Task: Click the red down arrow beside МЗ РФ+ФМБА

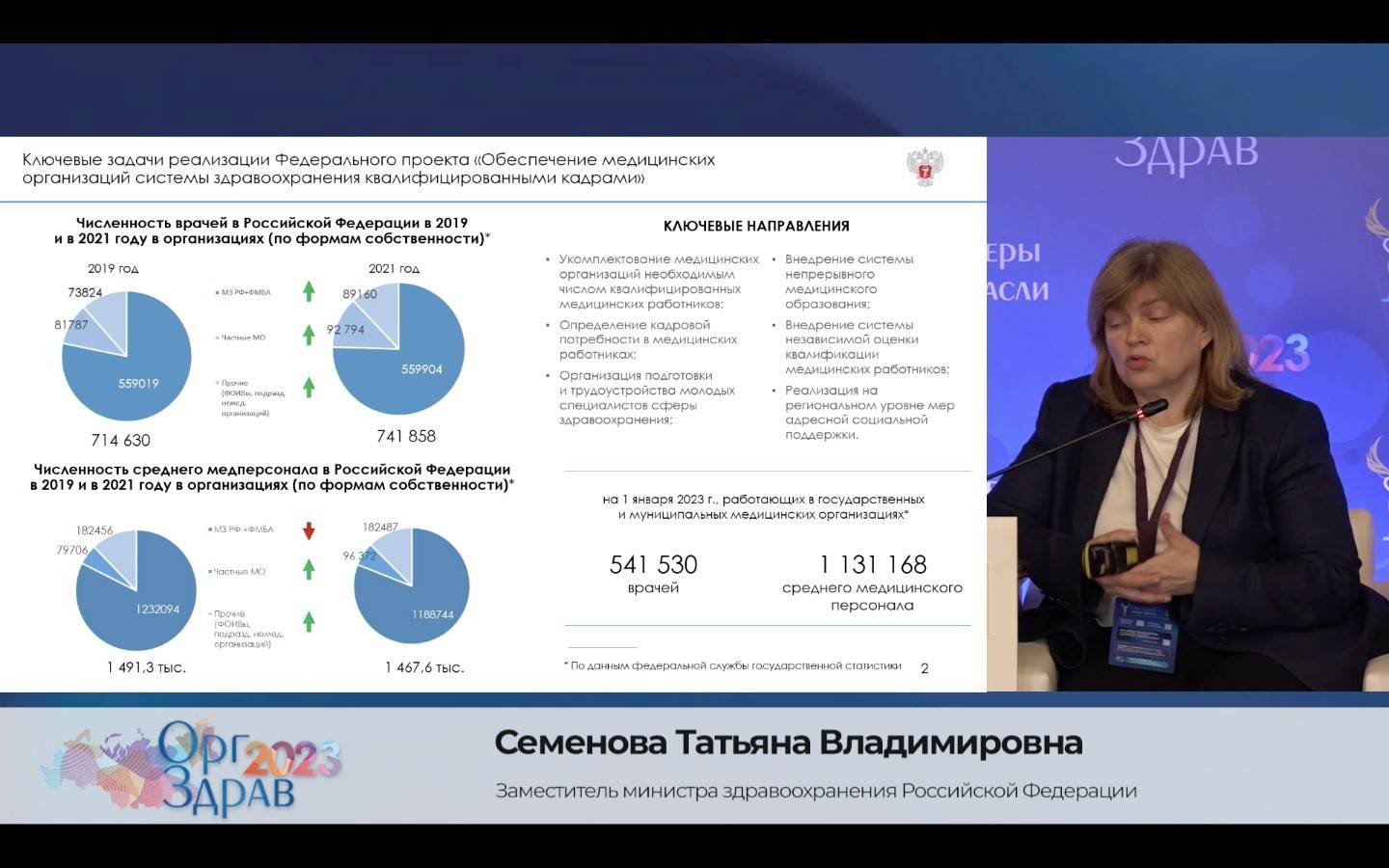Action: click(x=309, y=530)
